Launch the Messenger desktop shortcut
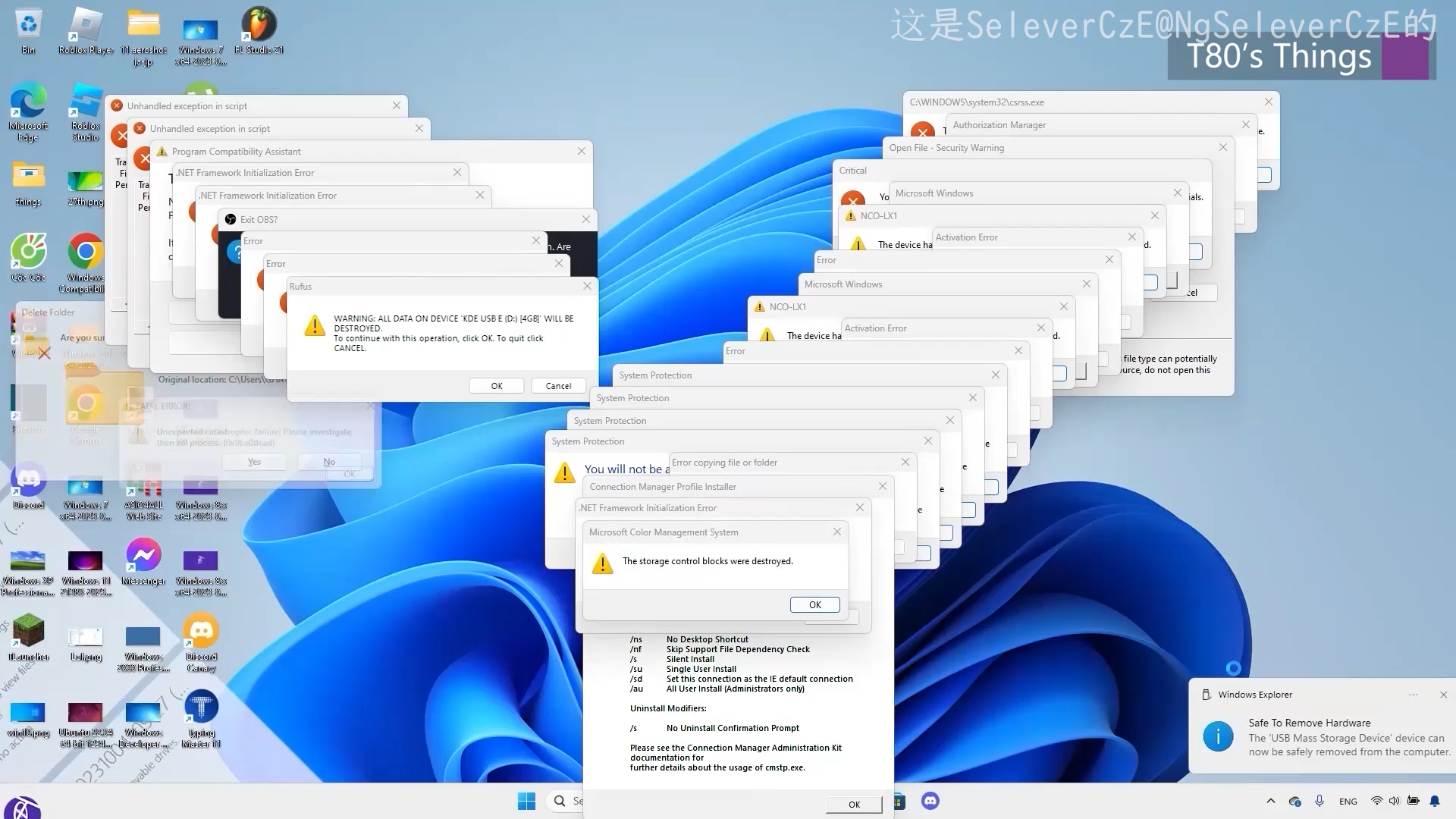The width and height of the screenshot is (1456, 819). tap(143, 561)
